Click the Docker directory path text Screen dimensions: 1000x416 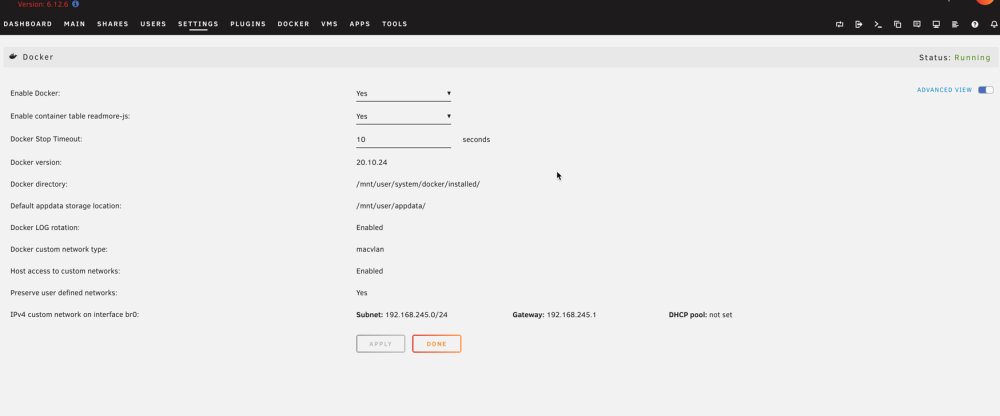tap(418, 184)
